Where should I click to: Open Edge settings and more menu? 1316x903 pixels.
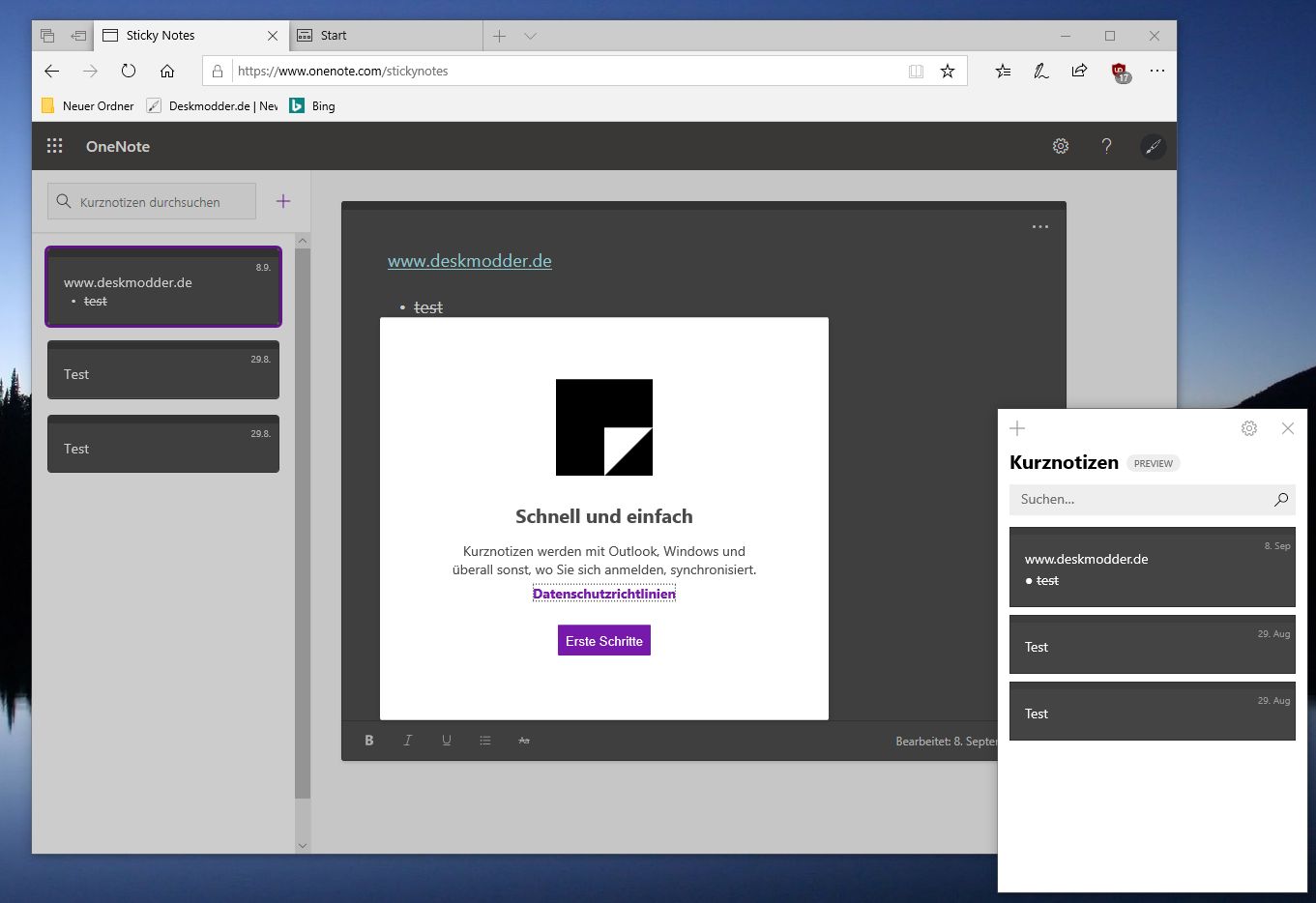pyautogui.click(x=1157, y=71)
